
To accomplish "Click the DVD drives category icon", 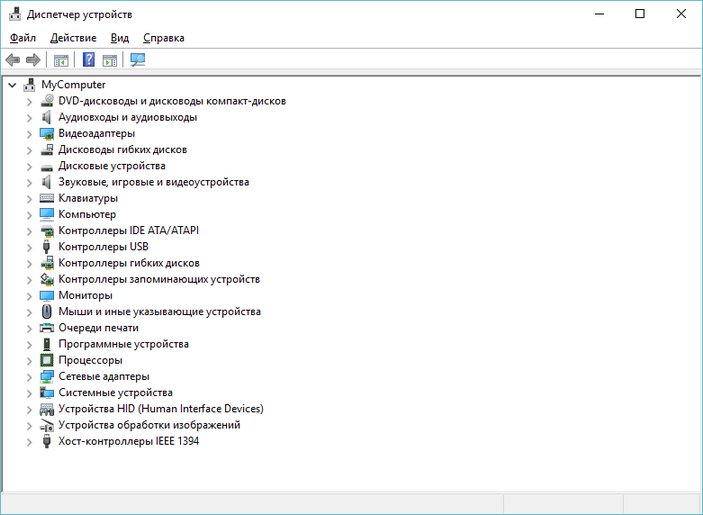I will [47, 101].
